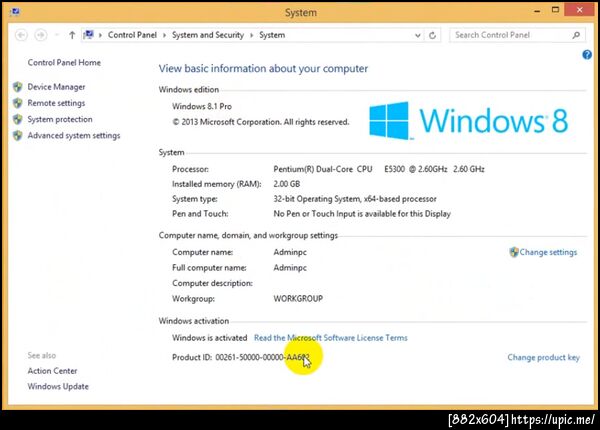
Task: Open Help via blue question mark
Action: point(587,55)
